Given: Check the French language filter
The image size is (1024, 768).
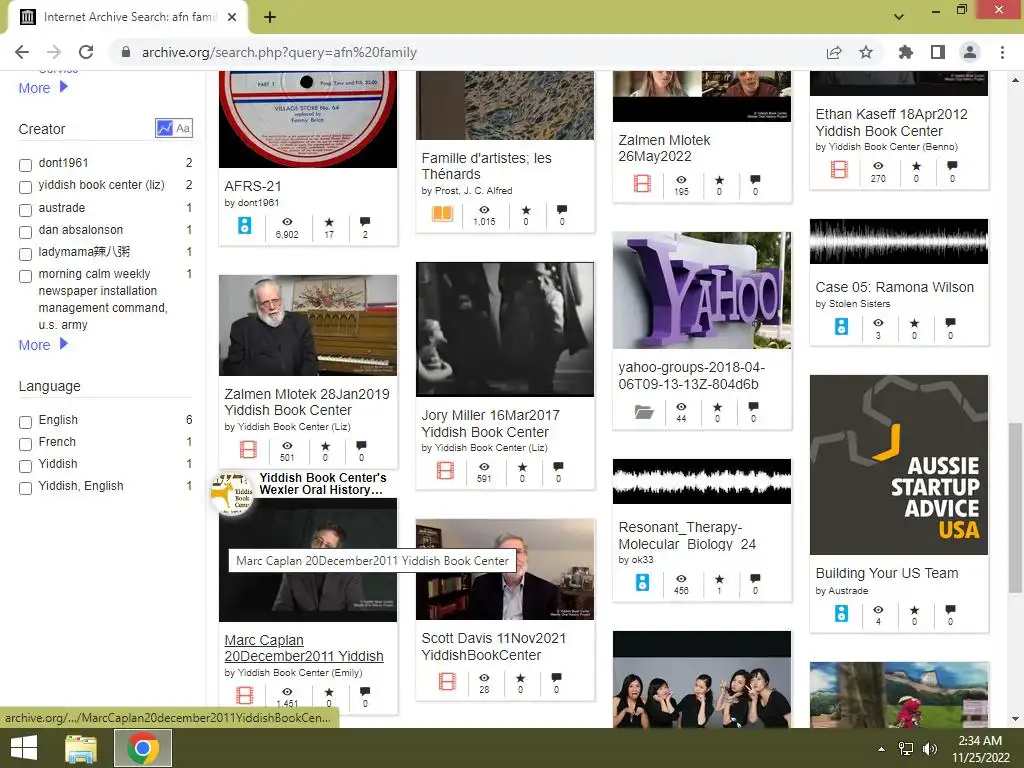Looking at the screenshot, I should click(x=25, y=444).
